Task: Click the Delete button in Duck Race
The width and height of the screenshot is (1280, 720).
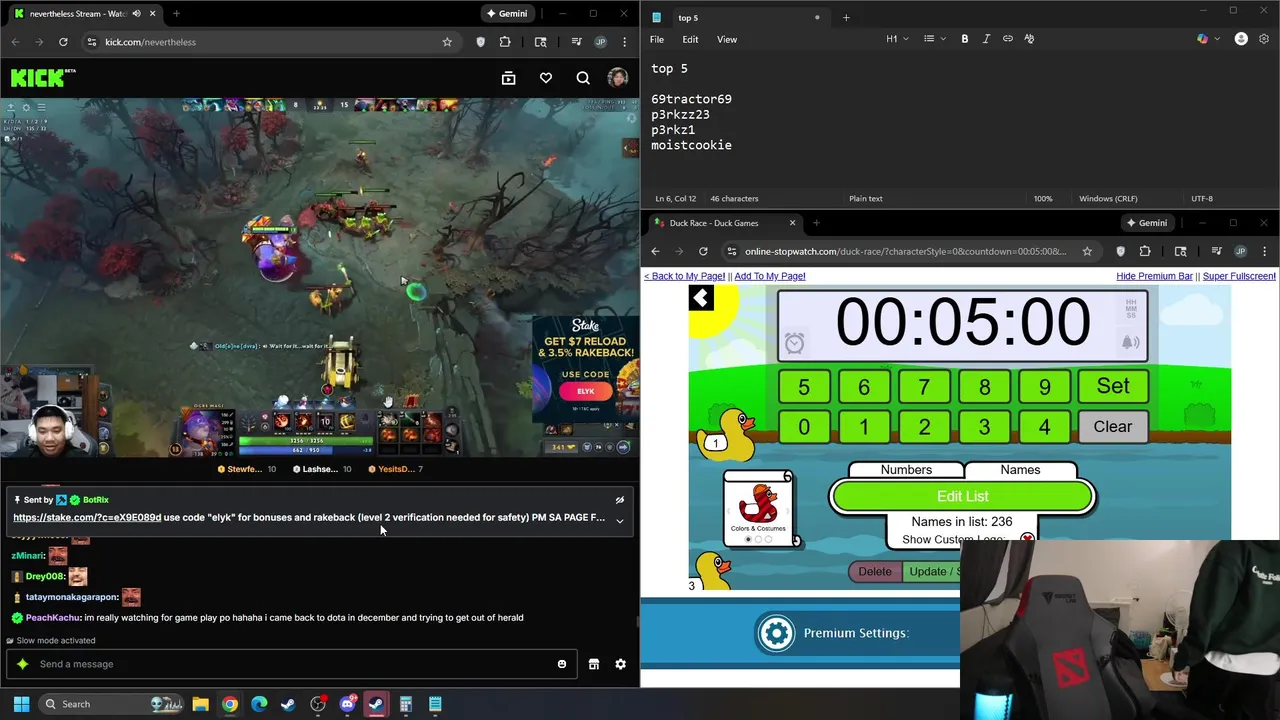Action: (x=875, y=572)
